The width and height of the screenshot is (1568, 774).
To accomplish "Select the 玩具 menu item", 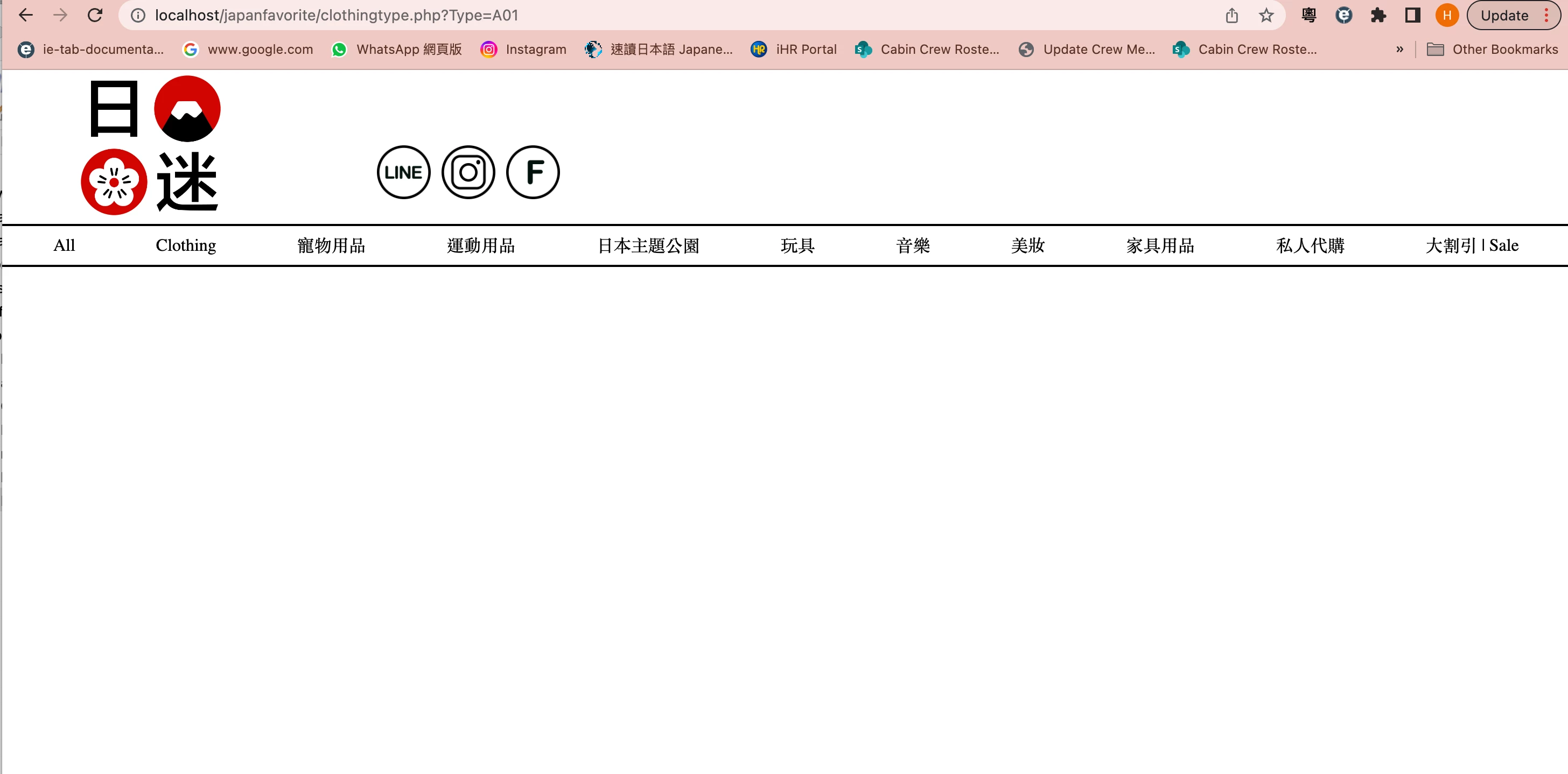I will 797,245.
